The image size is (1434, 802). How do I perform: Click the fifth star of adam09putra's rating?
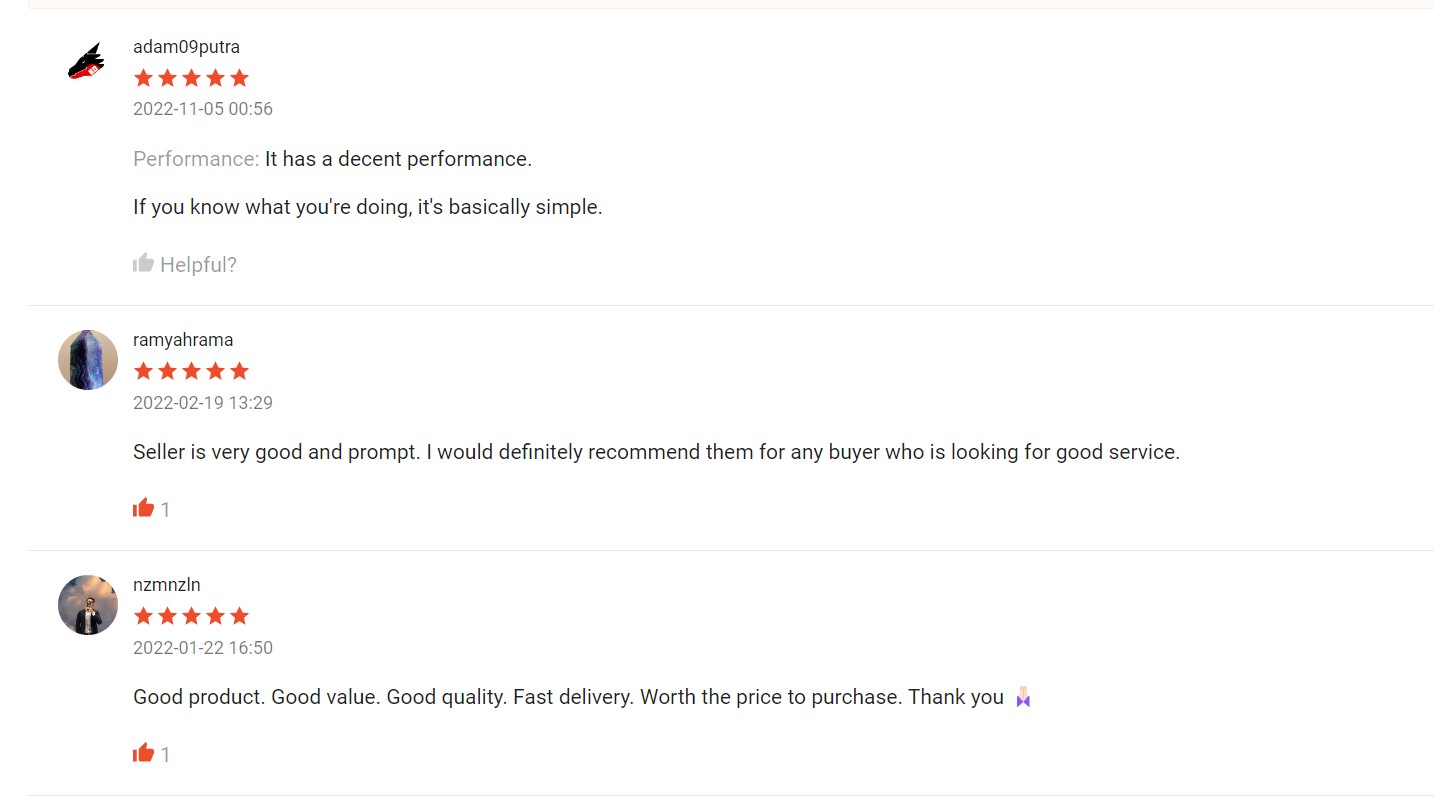coord(239,78)
